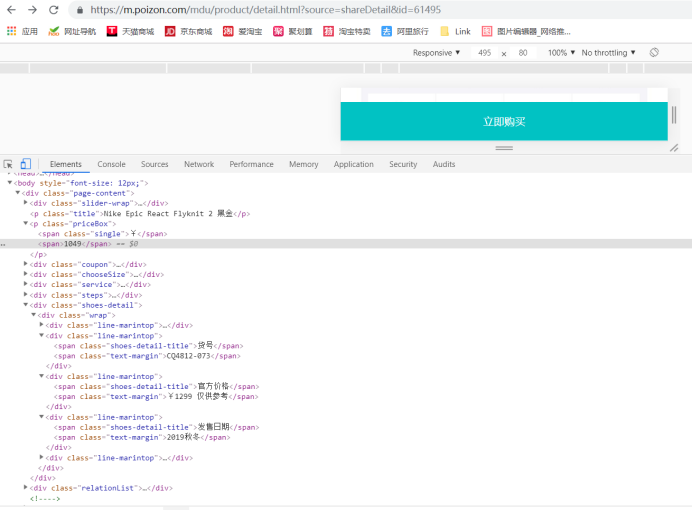The image size is (692, 510).
Task: Click the viewport right side resize handle
Action: tap(674, 115)
